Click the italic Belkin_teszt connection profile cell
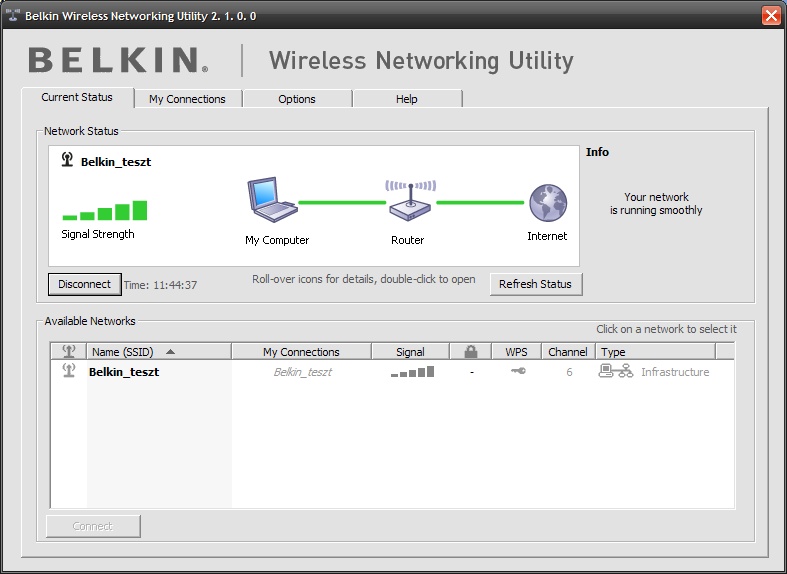This screenshot has width=787, height=574. point(303,372)
